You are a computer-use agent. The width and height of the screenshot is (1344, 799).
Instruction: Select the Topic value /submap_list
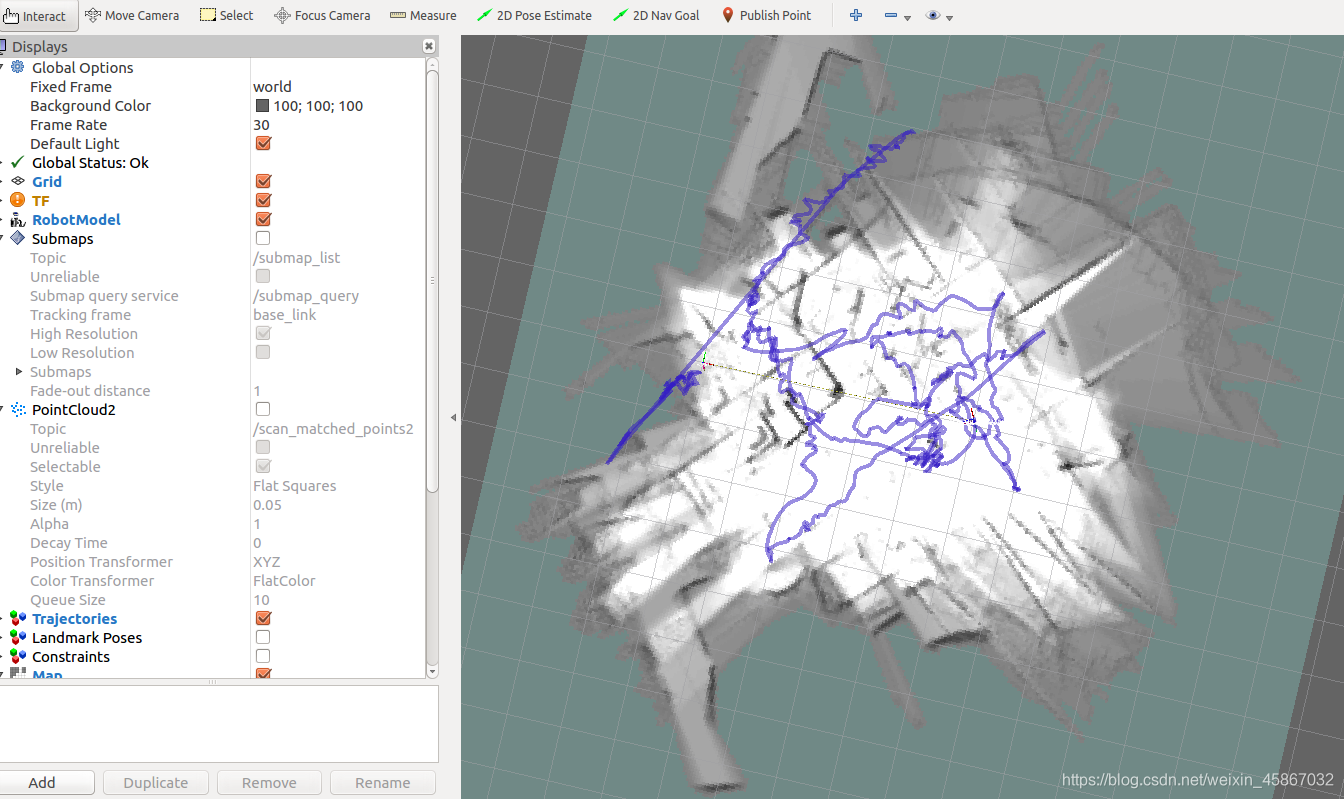coord(296,257)
